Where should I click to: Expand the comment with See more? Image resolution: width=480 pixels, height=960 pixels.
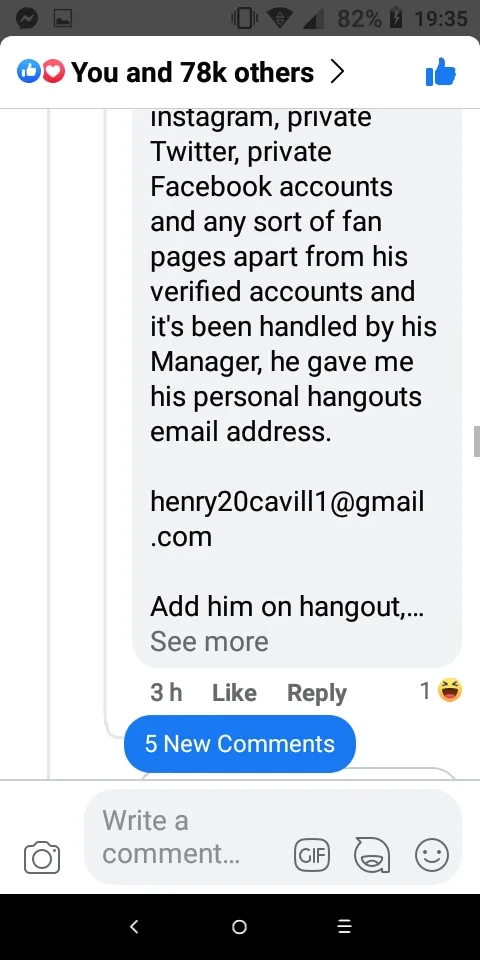pyautogui.click(x=209, y=641)
